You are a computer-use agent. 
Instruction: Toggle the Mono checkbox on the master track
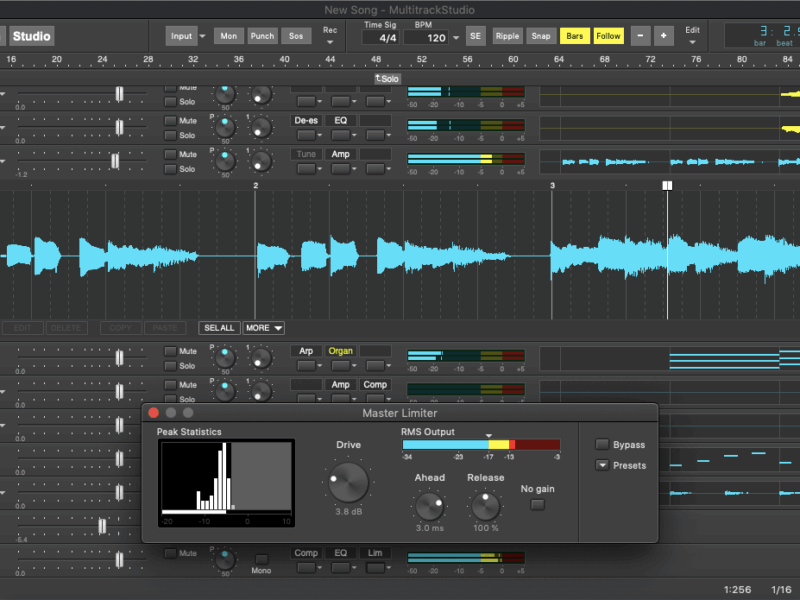pos(261,559)
